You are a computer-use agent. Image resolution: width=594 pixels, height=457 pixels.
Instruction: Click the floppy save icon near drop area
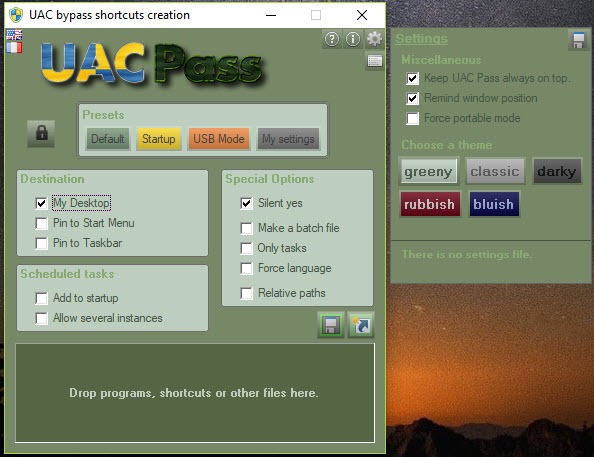point(331,325)
